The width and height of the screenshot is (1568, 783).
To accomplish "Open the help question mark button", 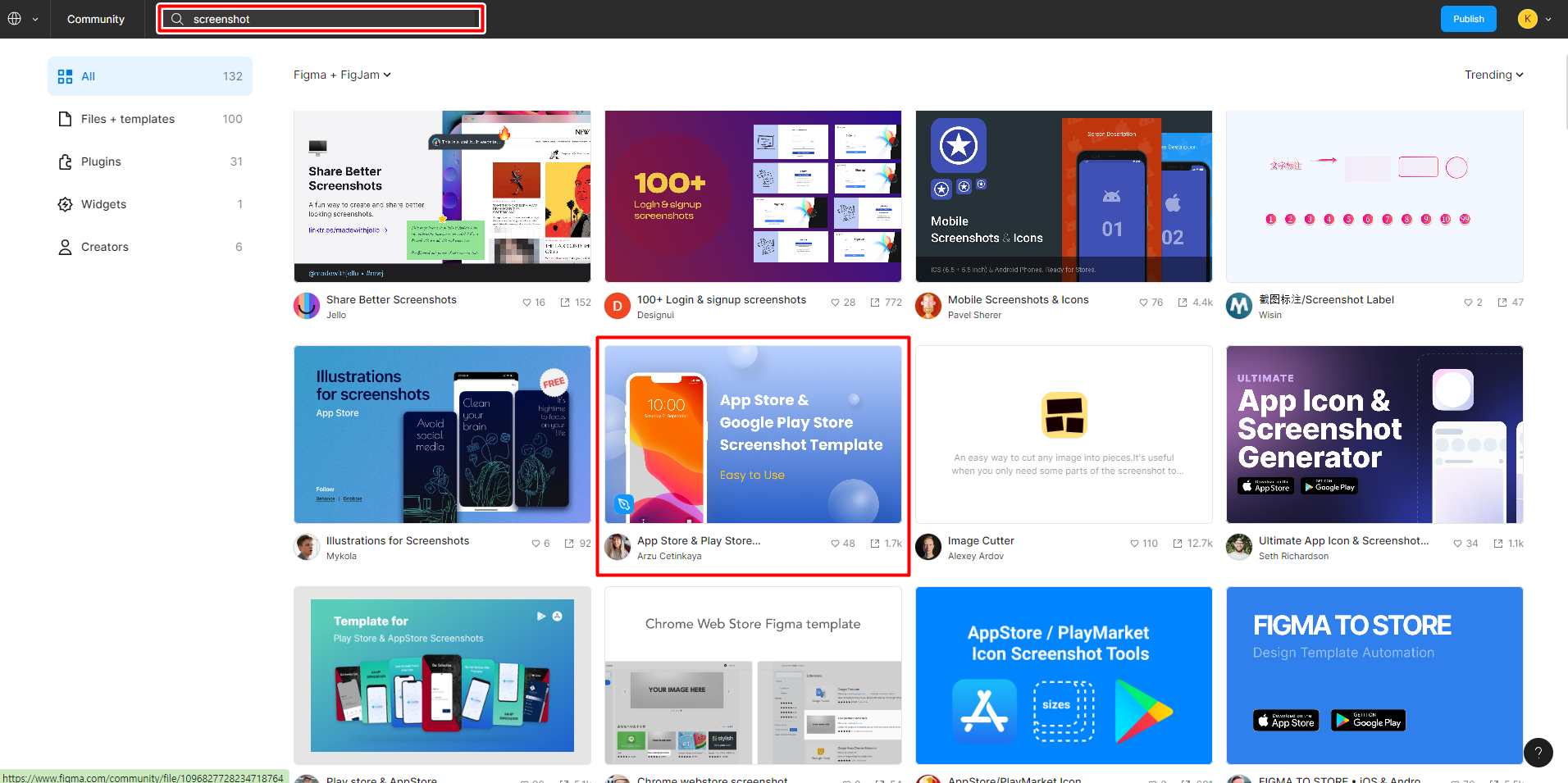I will [x=1538, y=753].
